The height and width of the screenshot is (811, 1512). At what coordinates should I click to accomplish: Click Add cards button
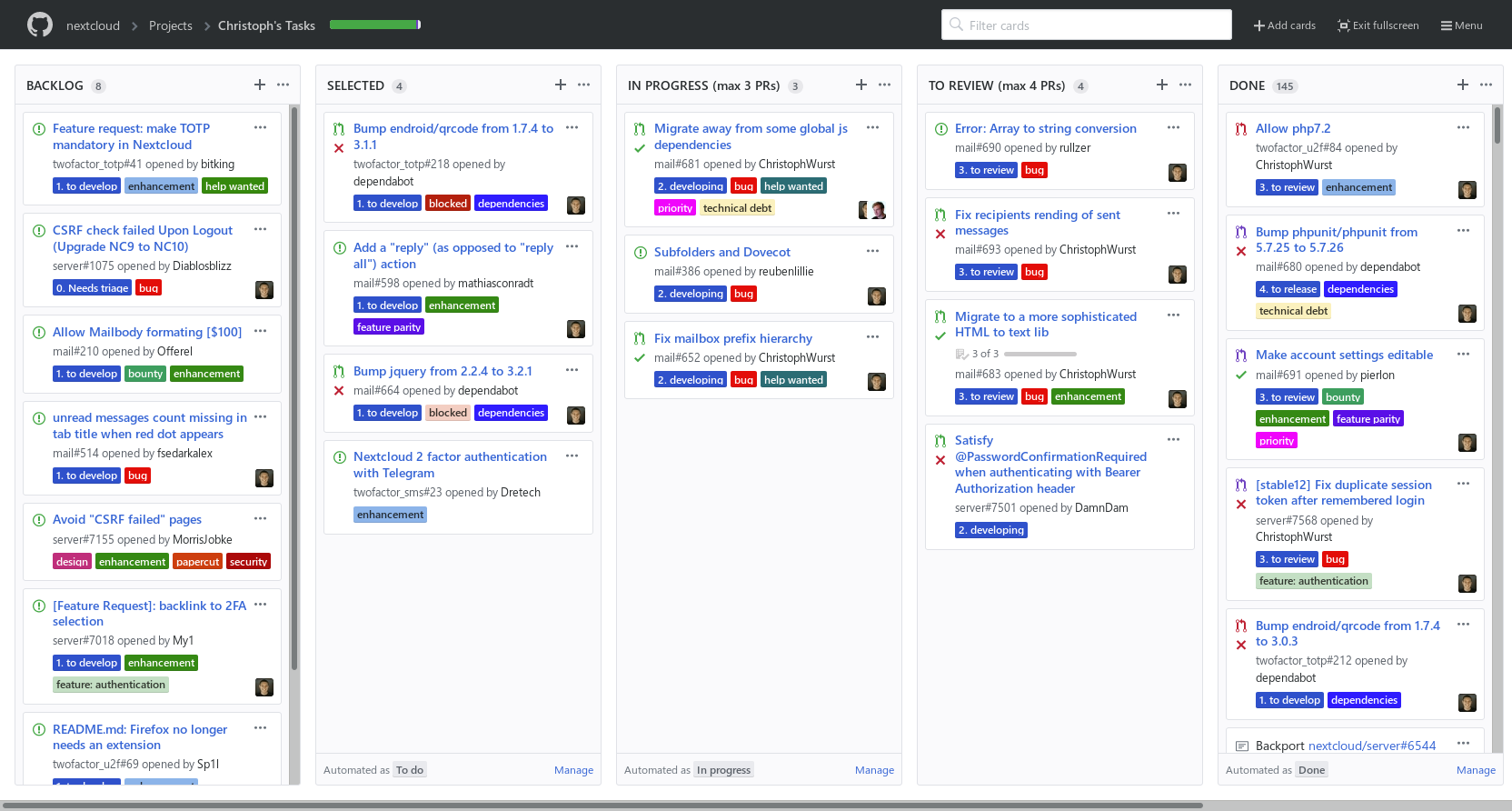[x=1285, y=25]
